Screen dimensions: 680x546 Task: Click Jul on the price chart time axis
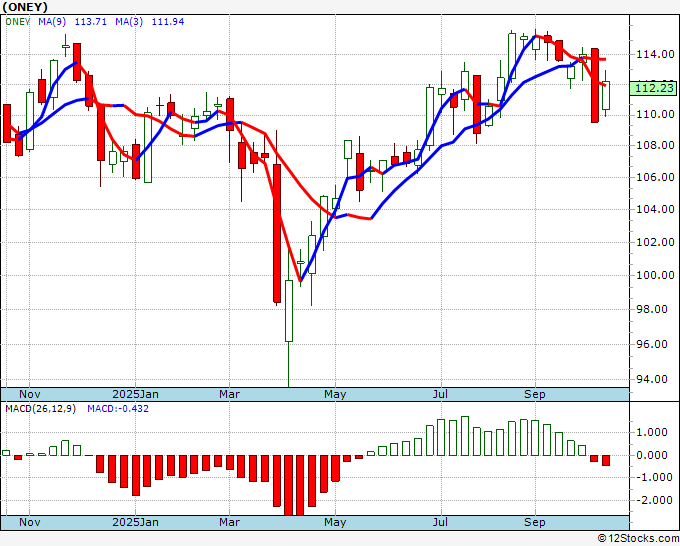pyautogui.click(x=441, y=394)
